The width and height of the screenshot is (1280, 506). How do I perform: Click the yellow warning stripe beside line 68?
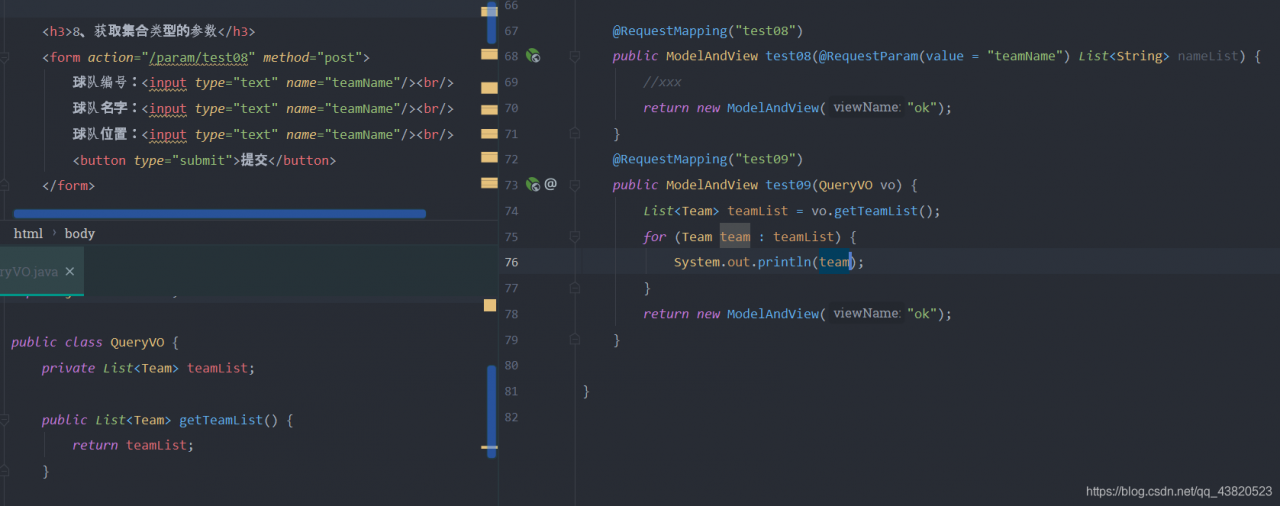489,54
